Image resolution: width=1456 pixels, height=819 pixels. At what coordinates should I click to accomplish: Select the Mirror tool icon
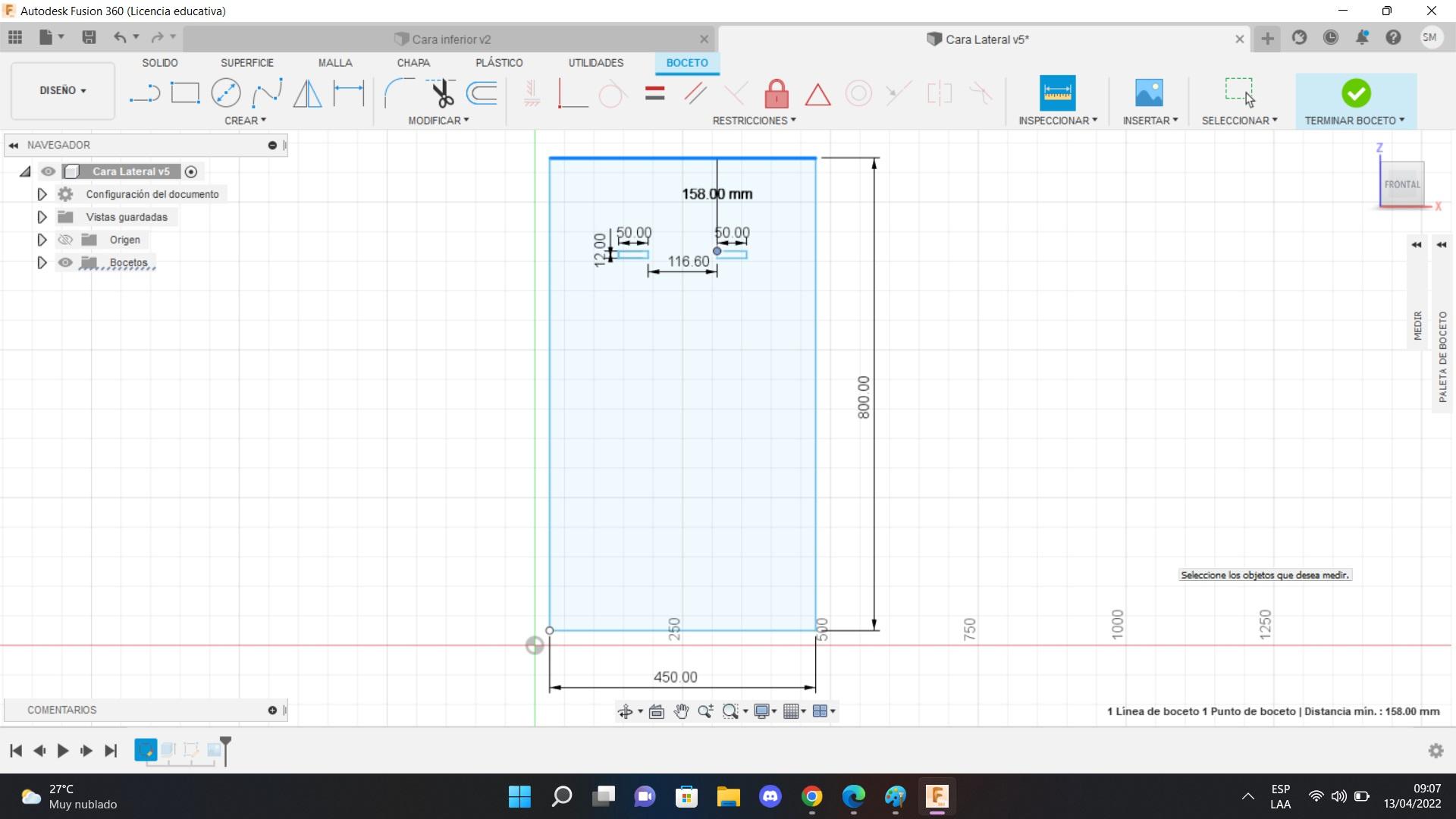[307, 93]
